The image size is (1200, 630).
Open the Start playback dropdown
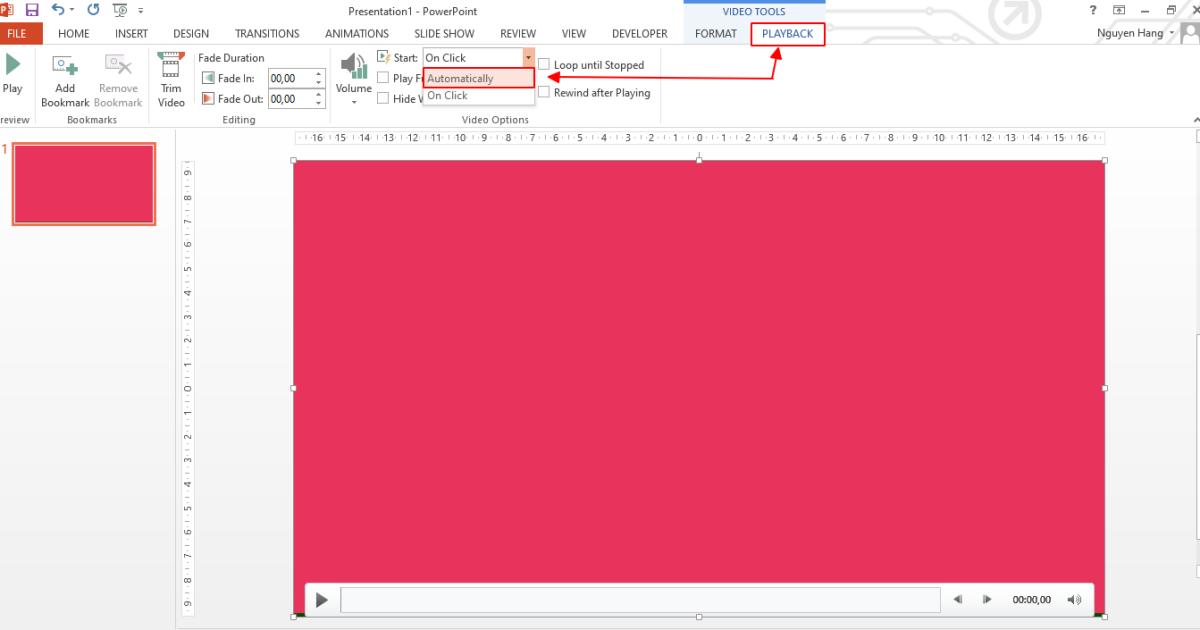tap(528, 57)
